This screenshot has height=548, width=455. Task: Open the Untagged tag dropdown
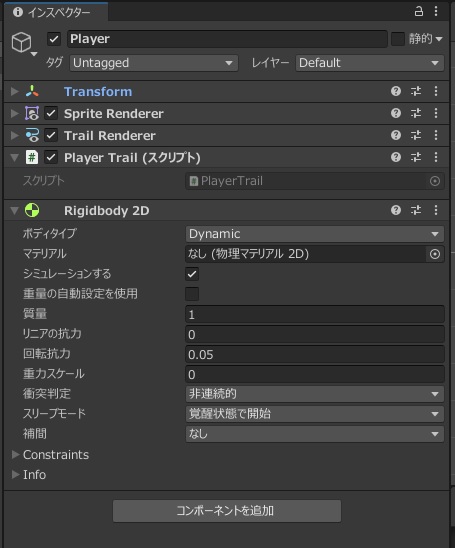coord(154,63)
